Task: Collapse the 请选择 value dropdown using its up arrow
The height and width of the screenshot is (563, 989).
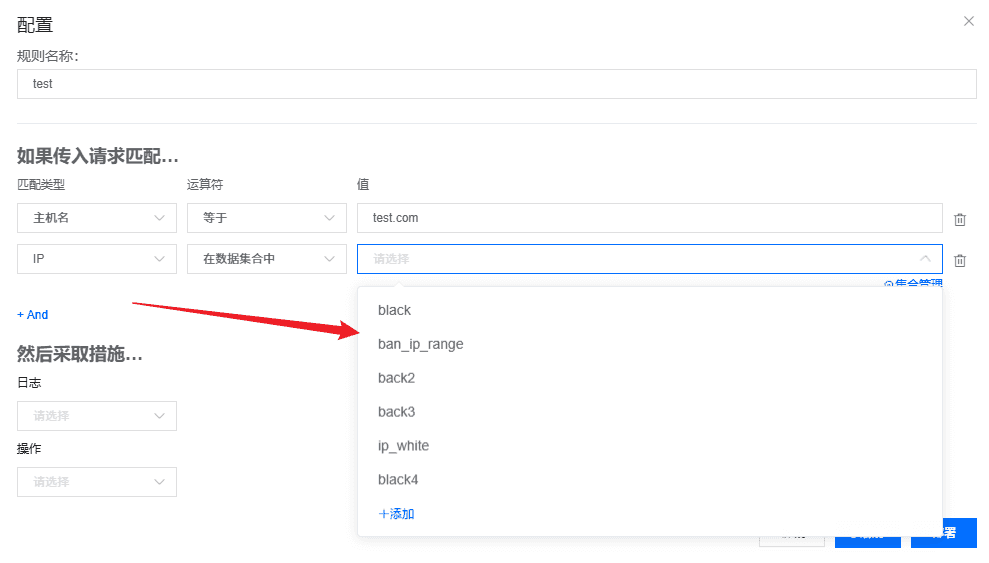Action: click(x=925, y=258)
